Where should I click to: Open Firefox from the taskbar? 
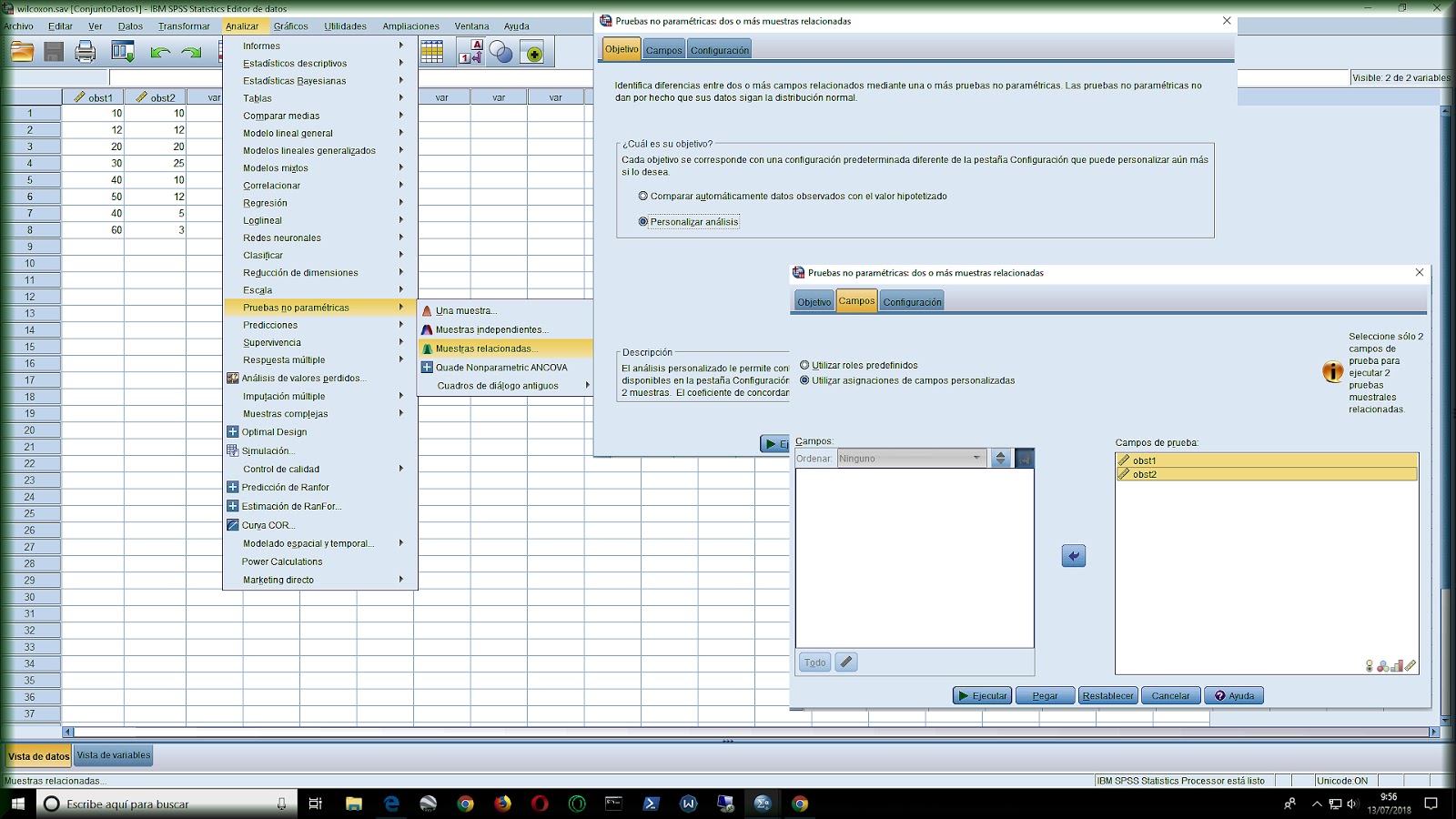(502, 804)
